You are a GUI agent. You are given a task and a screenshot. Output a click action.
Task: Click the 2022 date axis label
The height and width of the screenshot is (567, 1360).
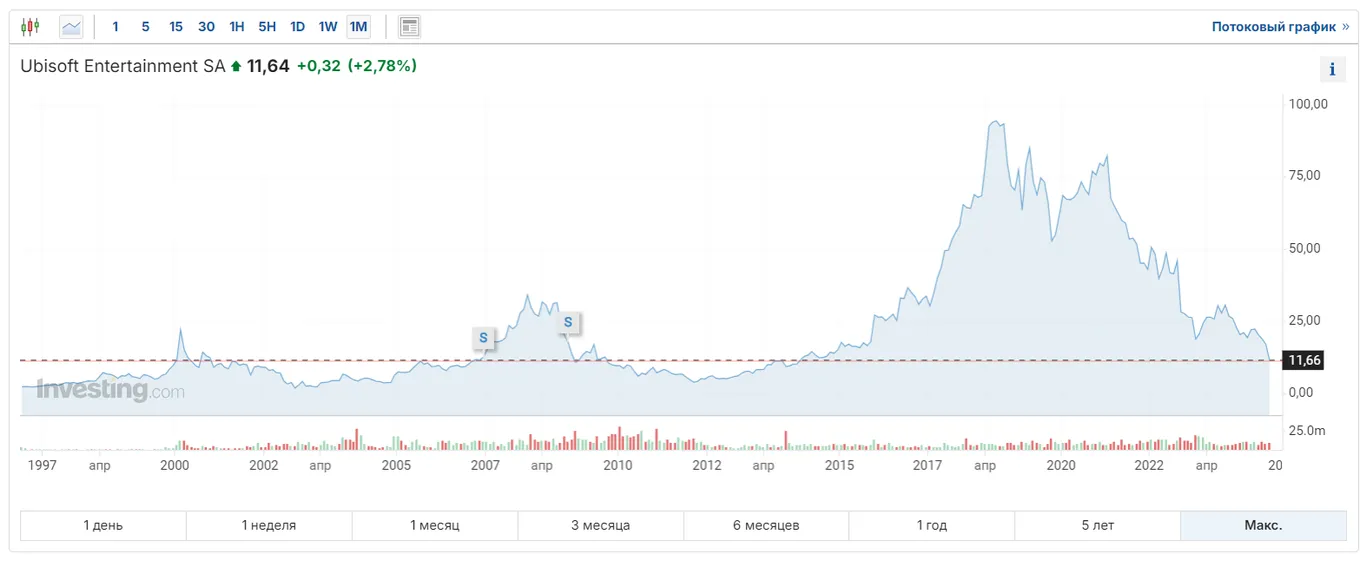(x=1149, y=466)
